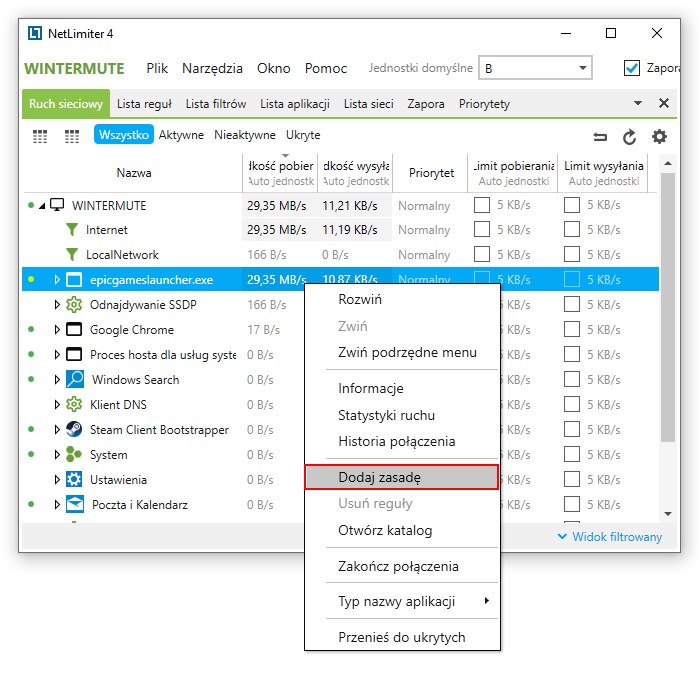
Task: Open the Plik menu
Action: click(x=157, y=68)
